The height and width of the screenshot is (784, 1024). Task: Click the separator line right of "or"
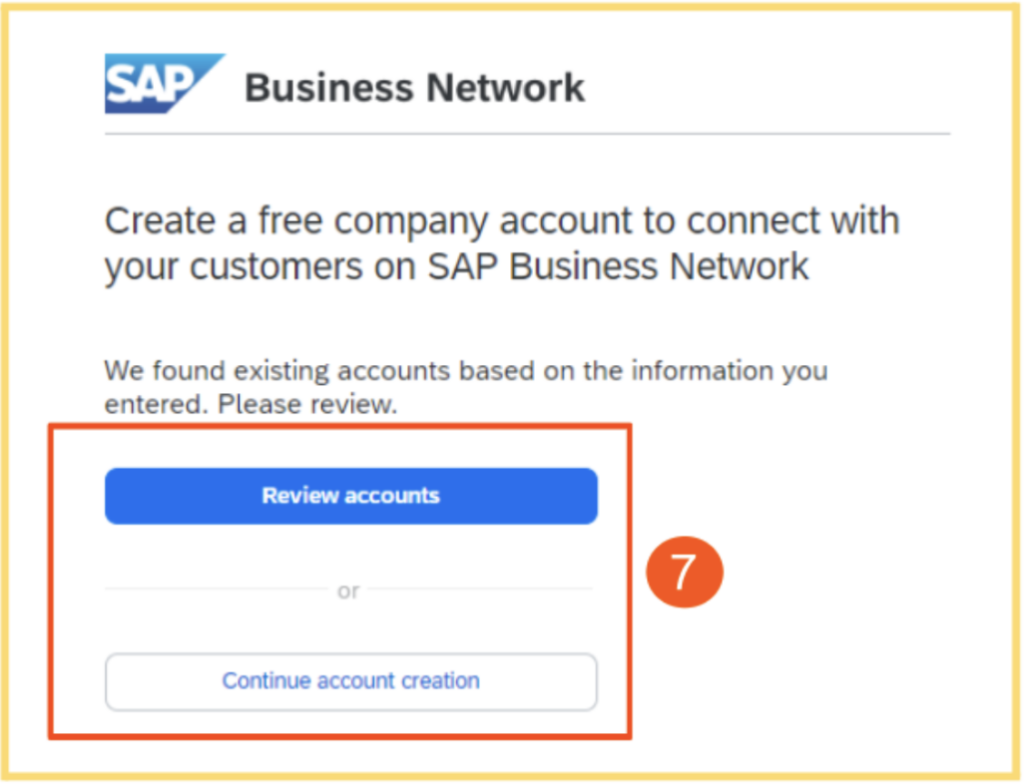tap(481, 589)
